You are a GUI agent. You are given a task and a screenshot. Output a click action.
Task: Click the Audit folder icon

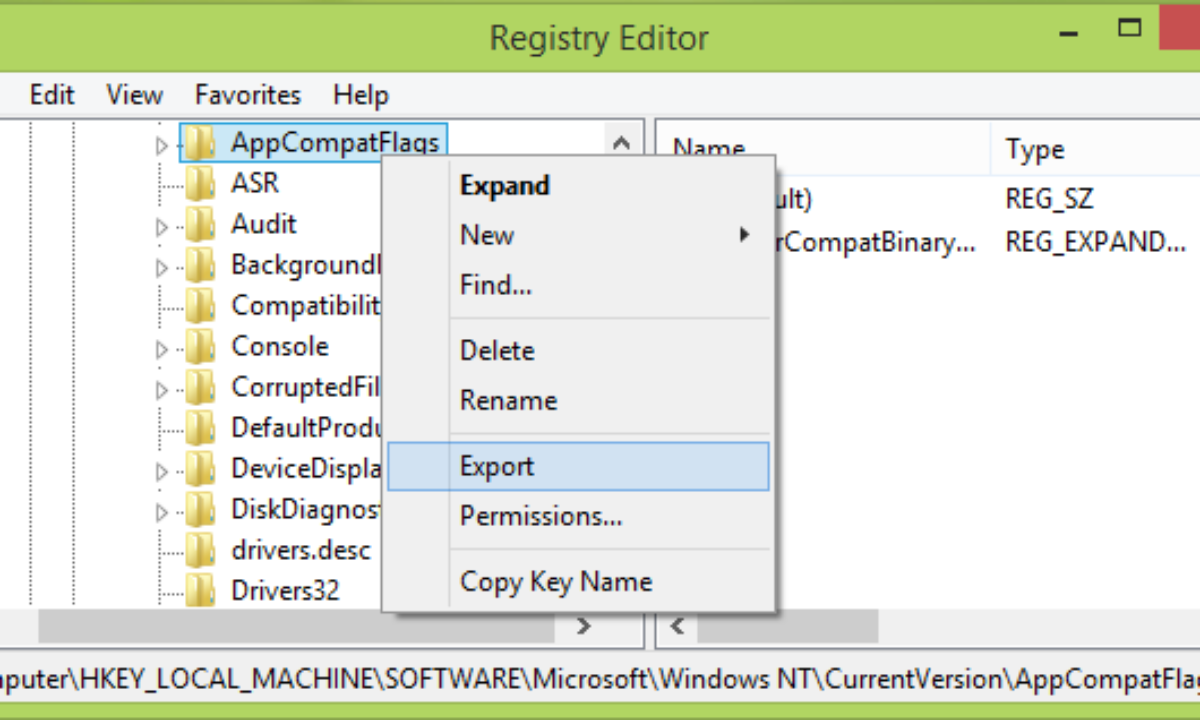pos(200,225)
